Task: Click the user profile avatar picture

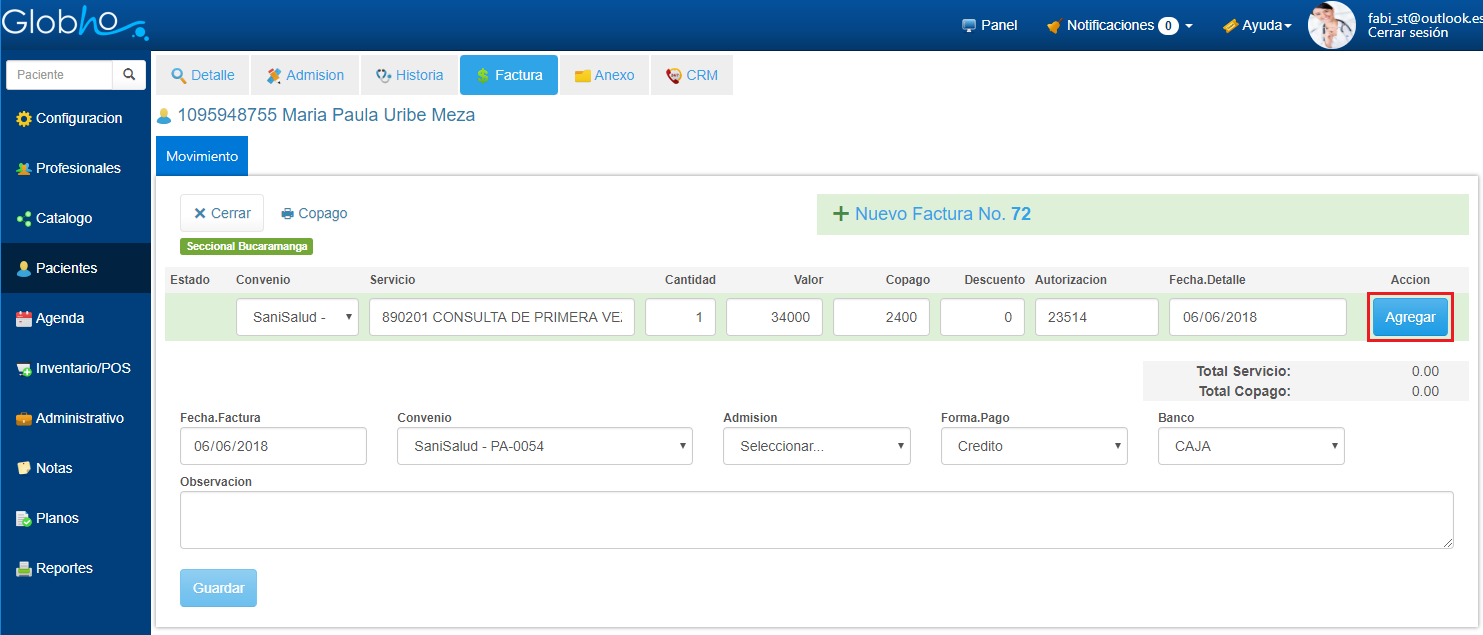Action: 1331,25
